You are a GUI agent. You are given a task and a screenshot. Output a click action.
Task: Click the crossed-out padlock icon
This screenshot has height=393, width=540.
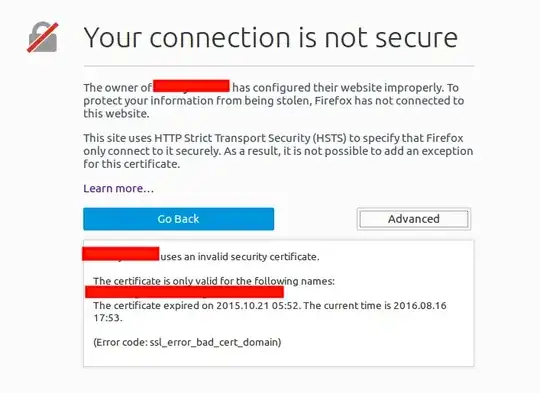(x=43, y=37)
